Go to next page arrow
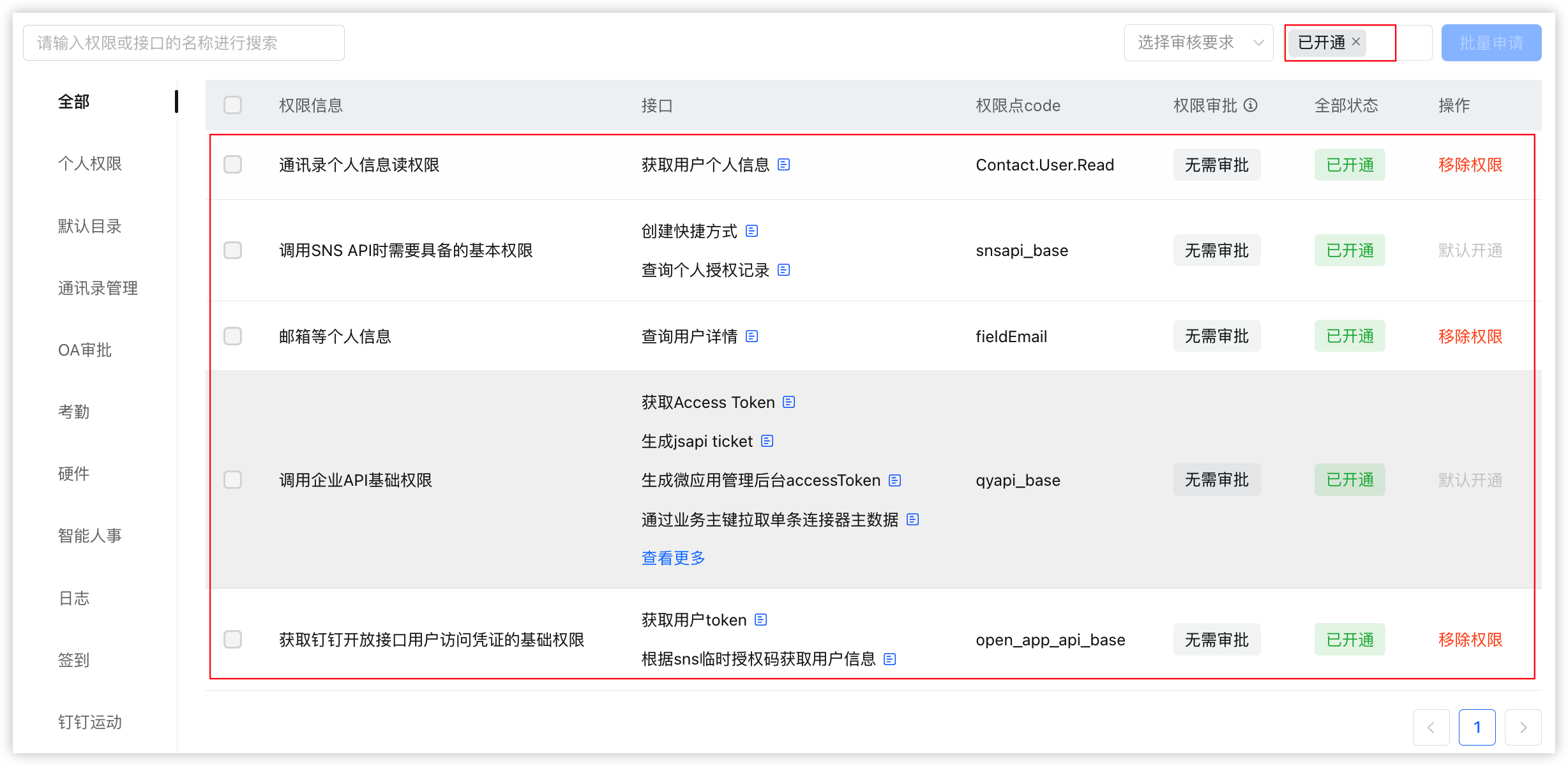 (x=1523, y=727)
